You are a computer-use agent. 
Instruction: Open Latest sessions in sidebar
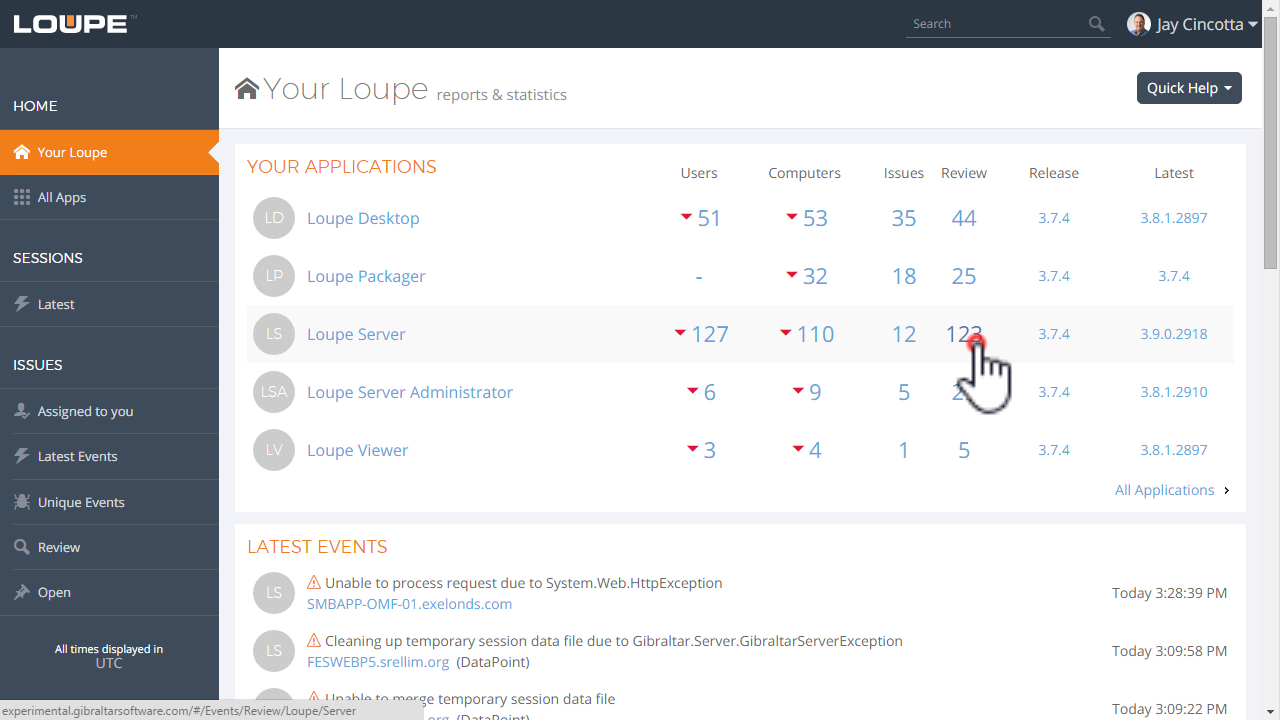point(109,304)
